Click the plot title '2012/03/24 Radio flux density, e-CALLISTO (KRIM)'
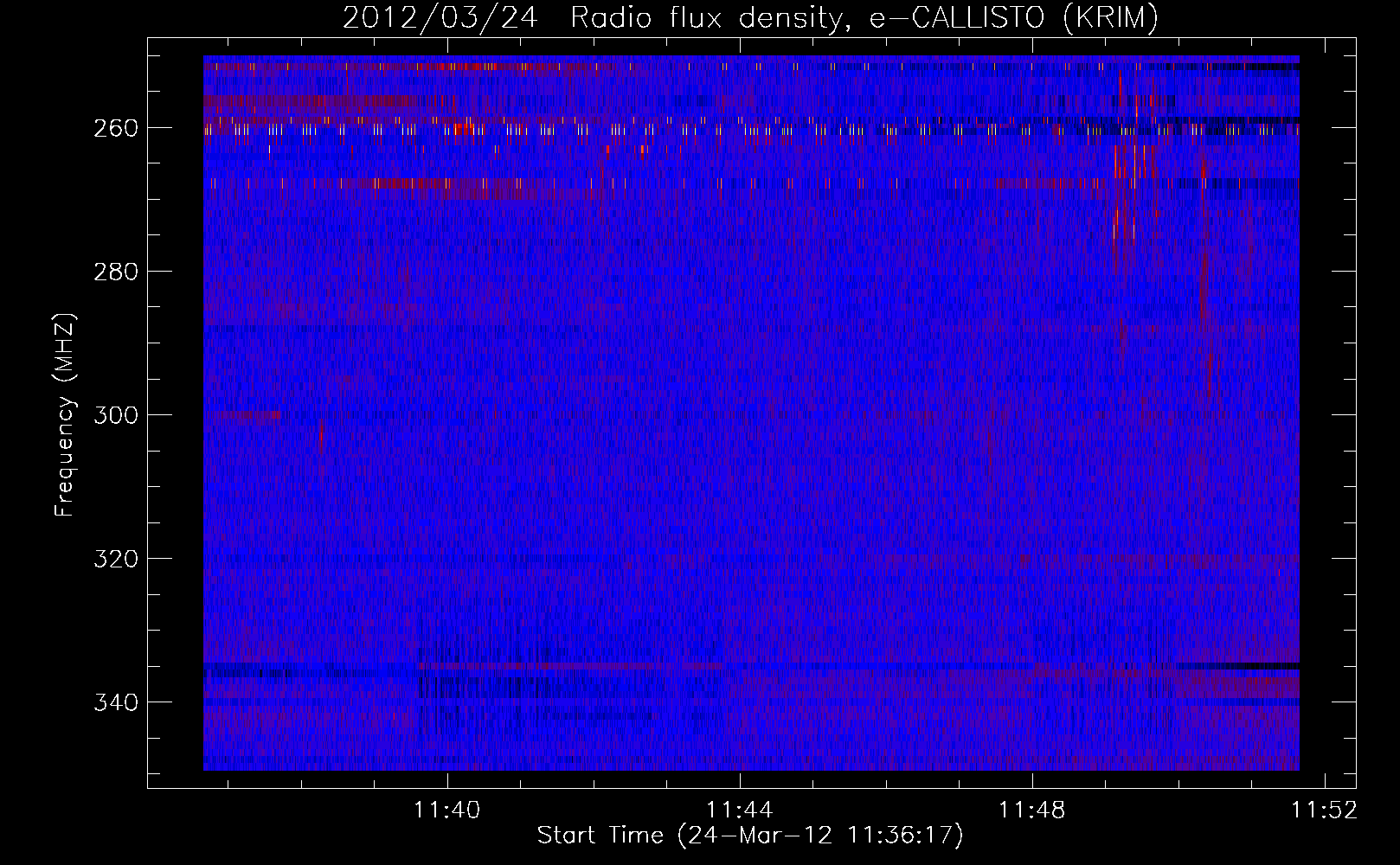 750,17
